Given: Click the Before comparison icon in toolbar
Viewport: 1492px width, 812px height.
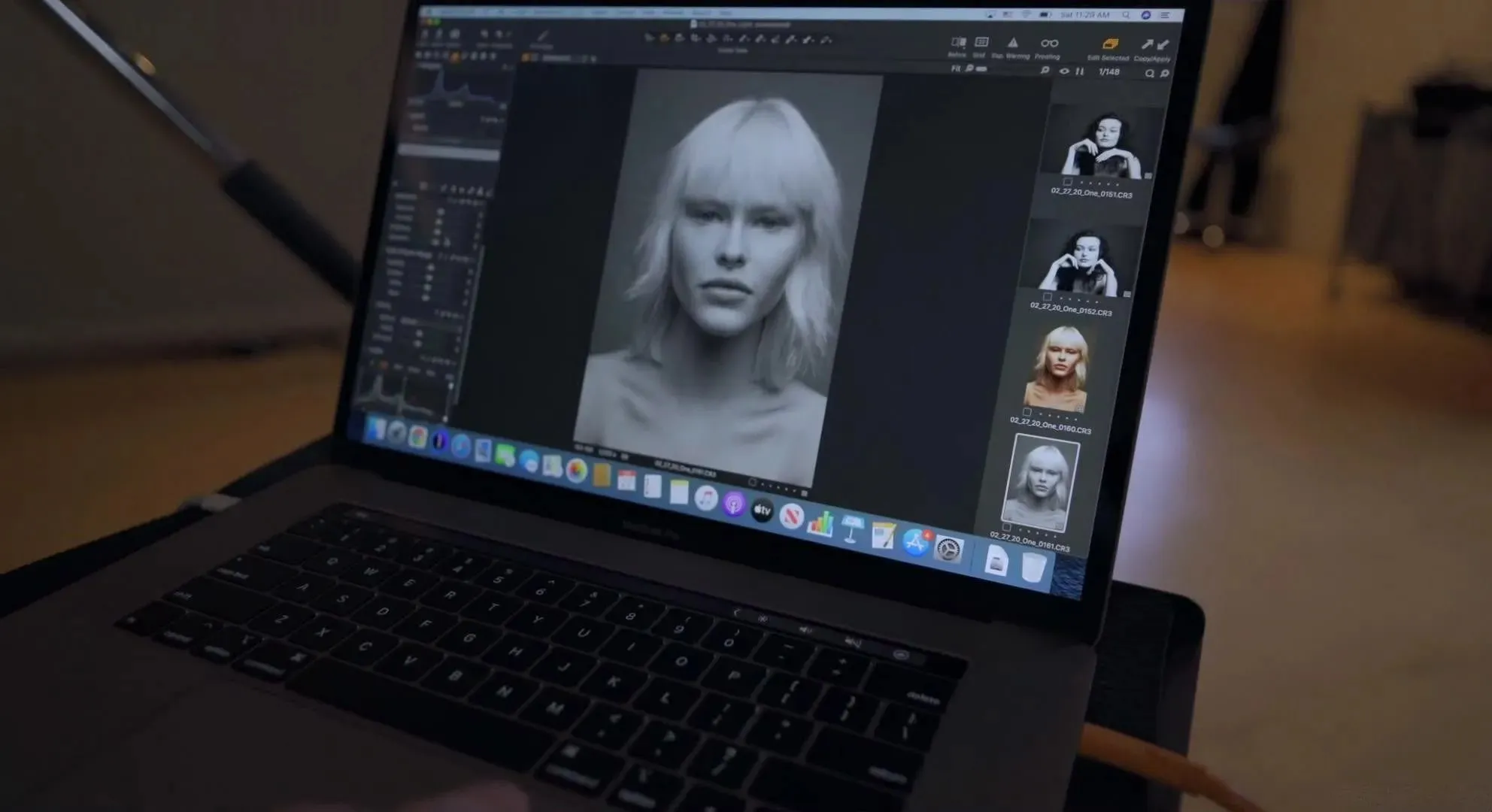Looking at the screenshot, I should [958, 44].
